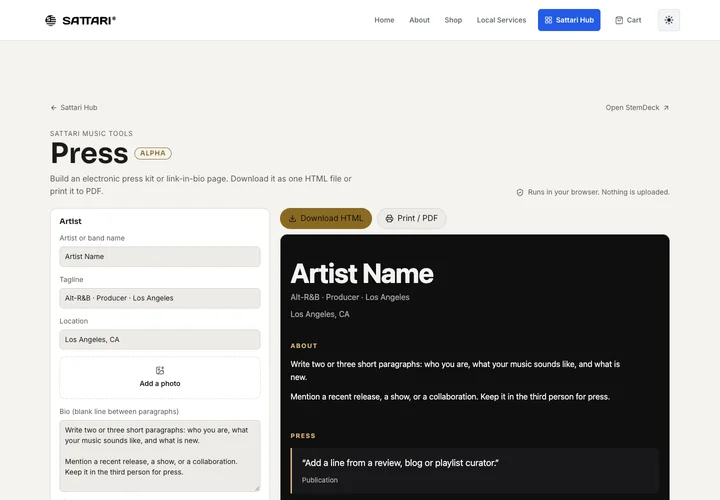Viewport: 720px width, 500px height.
Task: Open the Shop nav item
Action: [x=453, y=20]
